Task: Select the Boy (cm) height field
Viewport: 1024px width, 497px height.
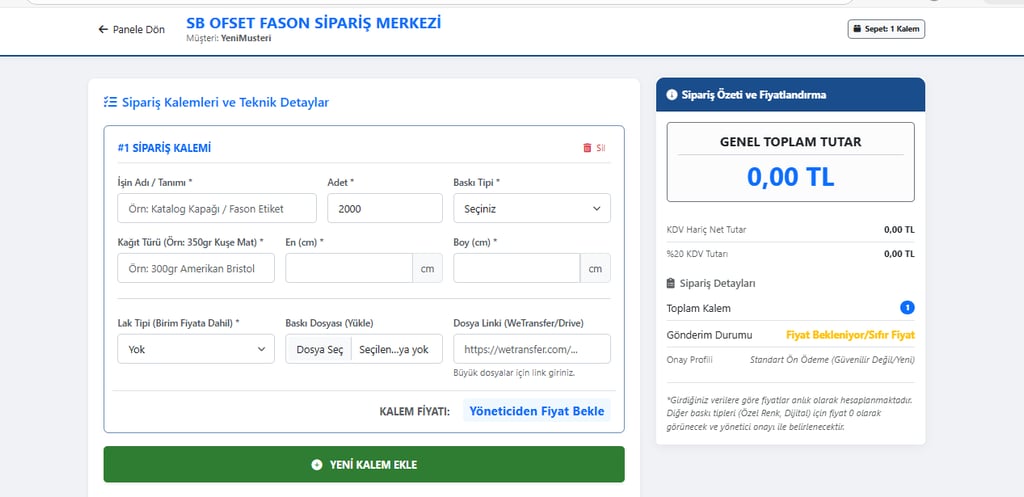Action: click(x=517, y=268)
